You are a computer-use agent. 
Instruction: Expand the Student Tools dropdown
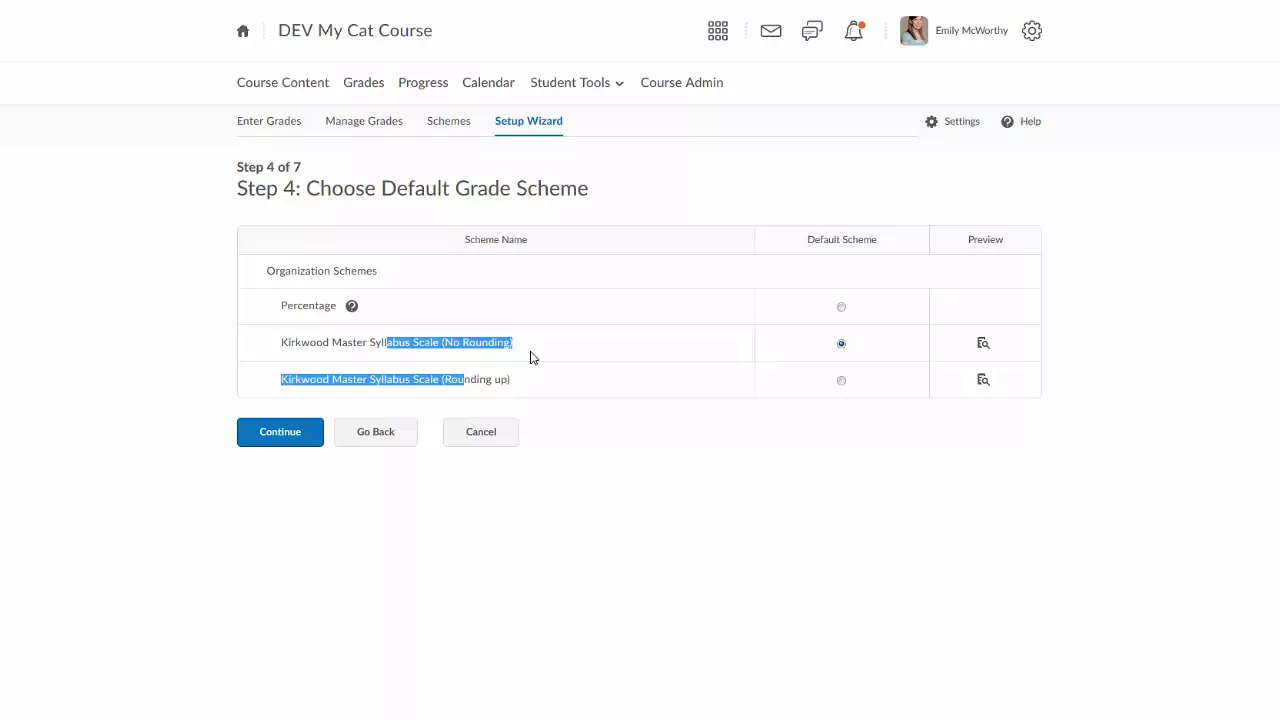(x=577, y=83)
